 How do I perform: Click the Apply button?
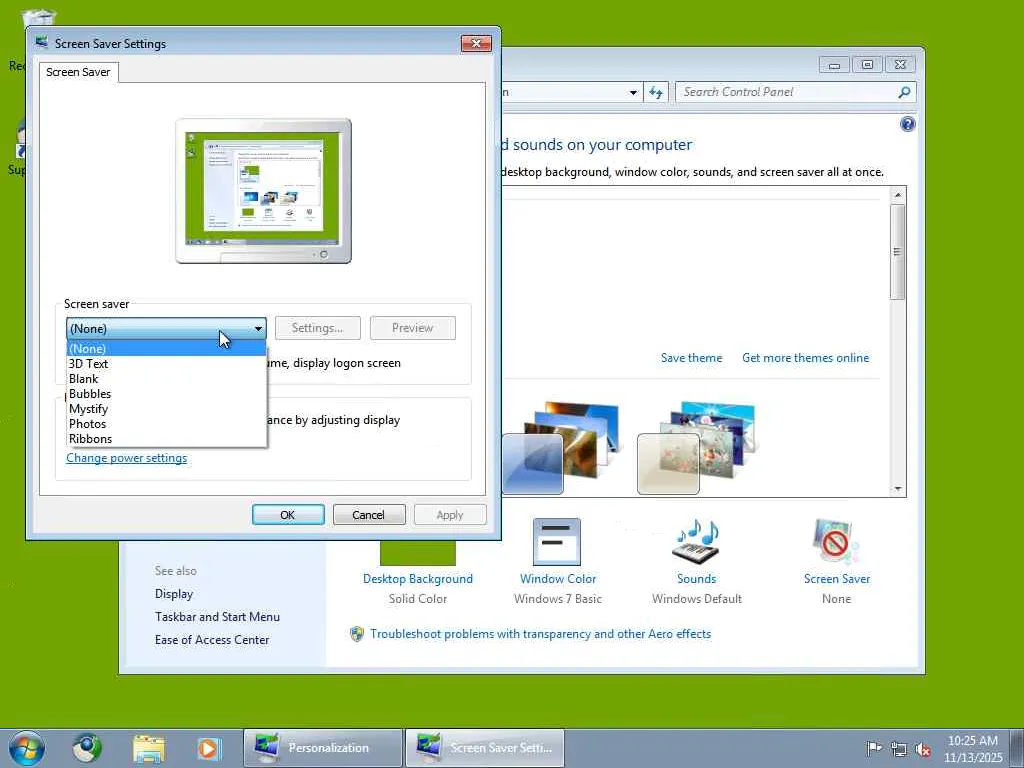pos(450,515)
